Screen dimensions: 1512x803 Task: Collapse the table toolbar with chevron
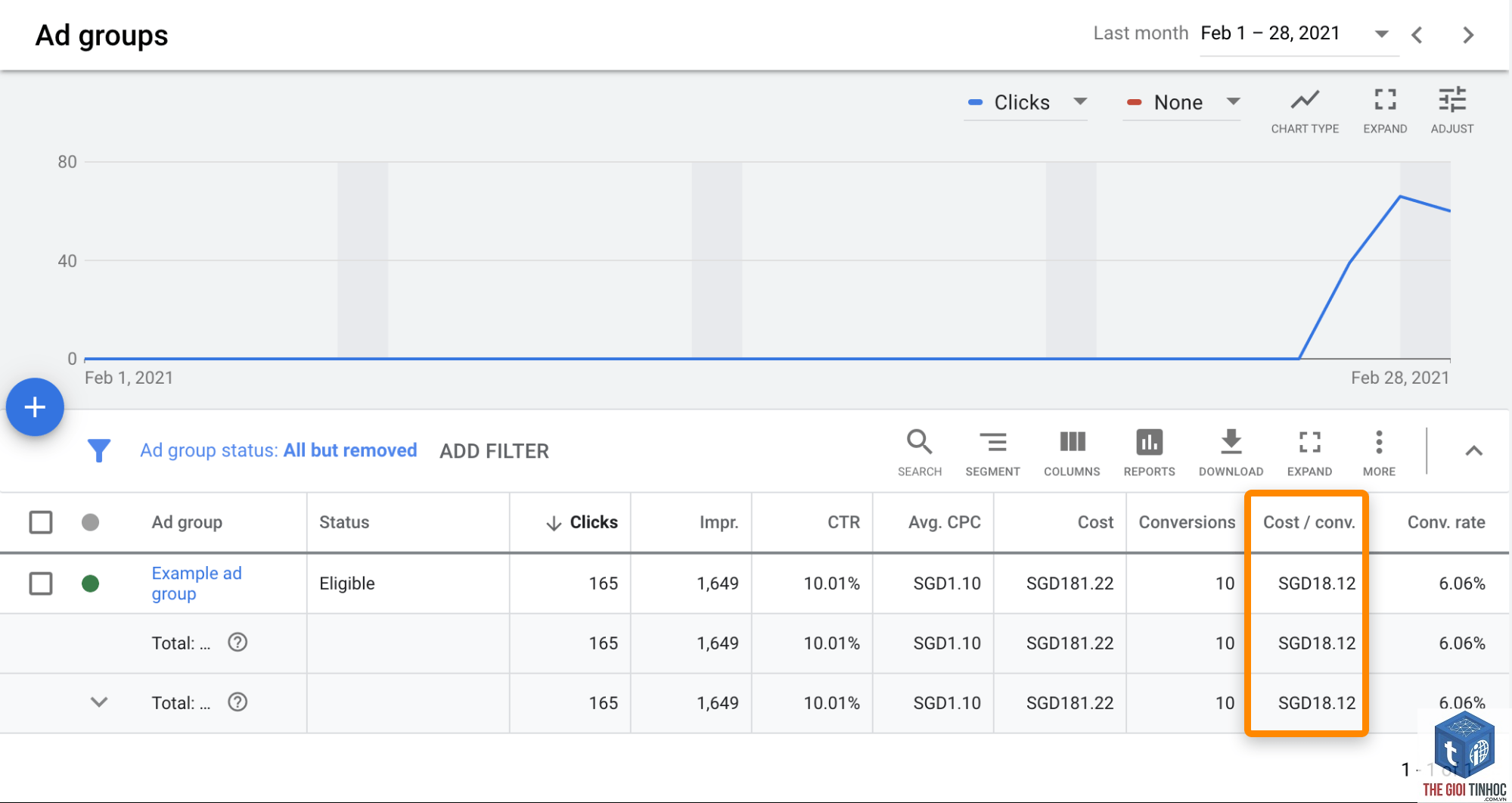pyautogui.click(x=1473, y=451)
